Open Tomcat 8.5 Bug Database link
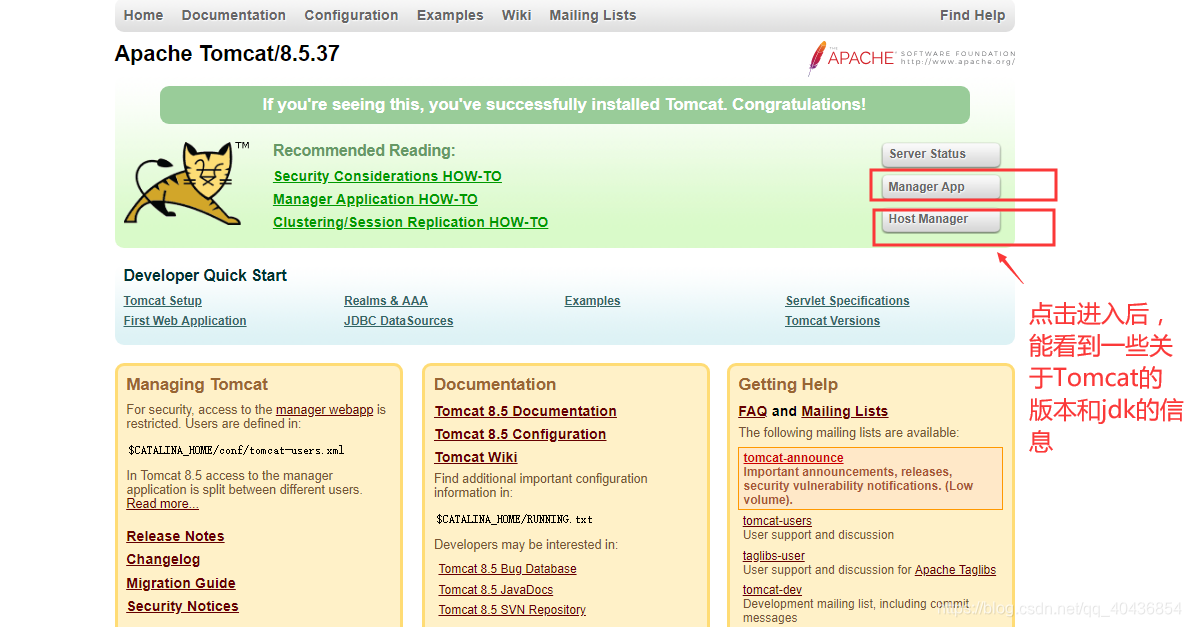This screenshot has height=627, width=1191. tap(507, 568)
